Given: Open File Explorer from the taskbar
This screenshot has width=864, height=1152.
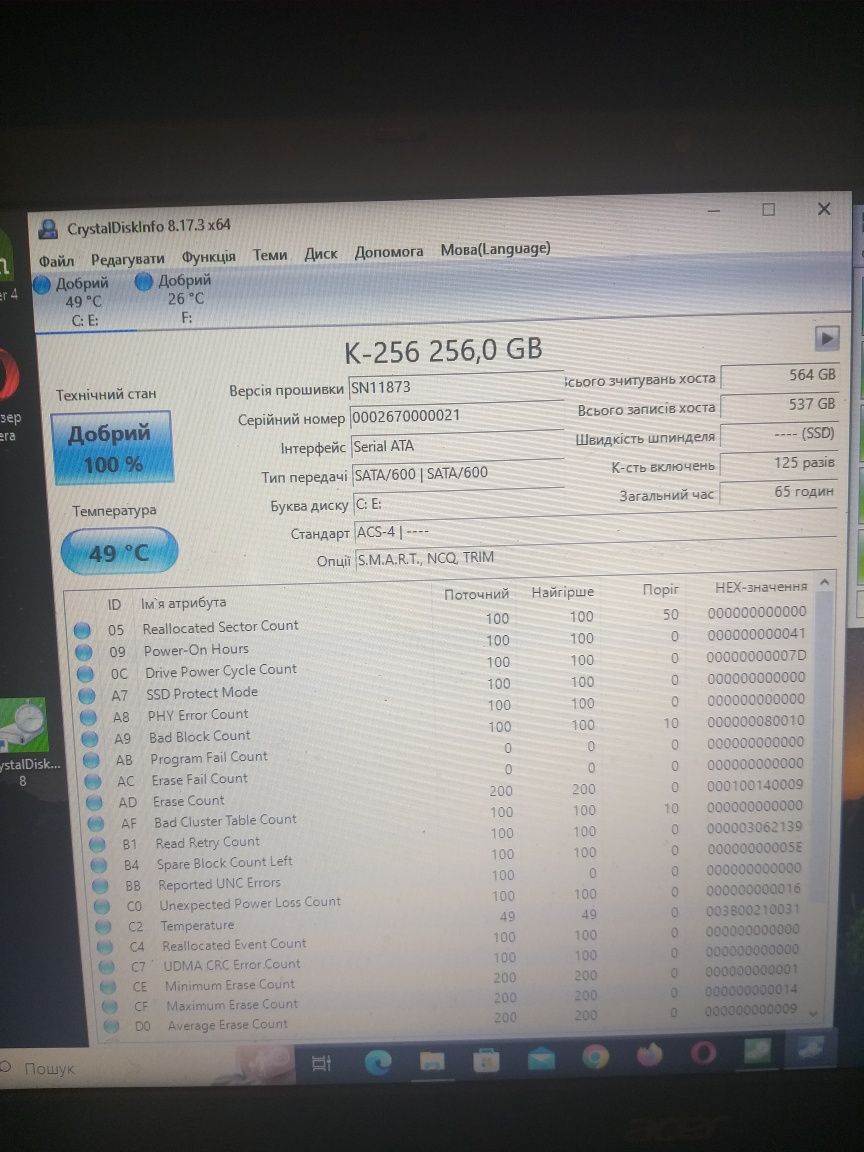Looking at the screenshot, I should click(431, 1060).
